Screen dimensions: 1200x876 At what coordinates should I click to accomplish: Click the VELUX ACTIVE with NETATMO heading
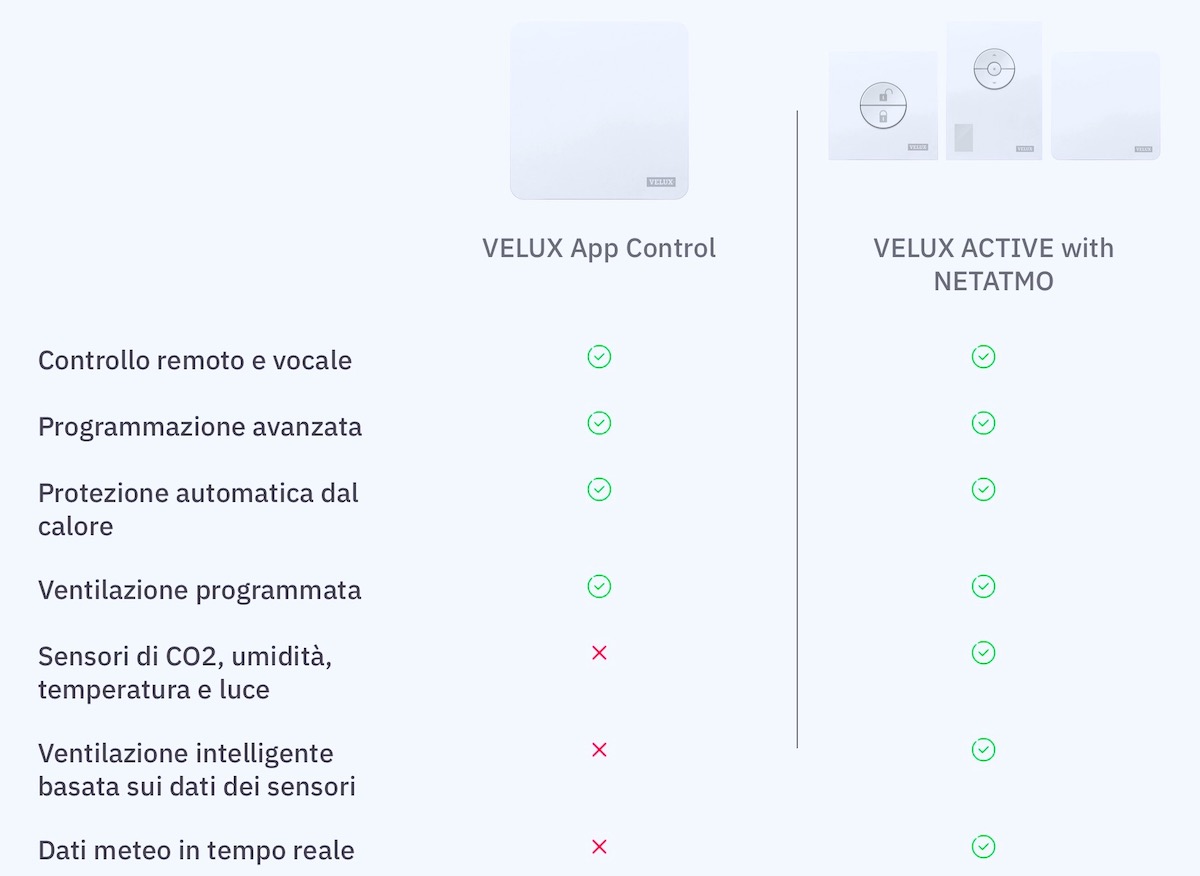pos(993,264)
